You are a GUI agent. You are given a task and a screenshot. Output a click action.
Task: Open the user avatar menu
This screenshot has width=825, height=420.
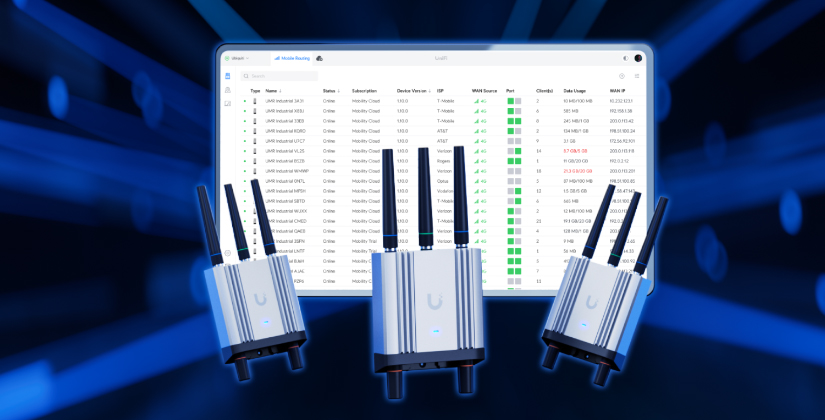[x=638, y=58]
